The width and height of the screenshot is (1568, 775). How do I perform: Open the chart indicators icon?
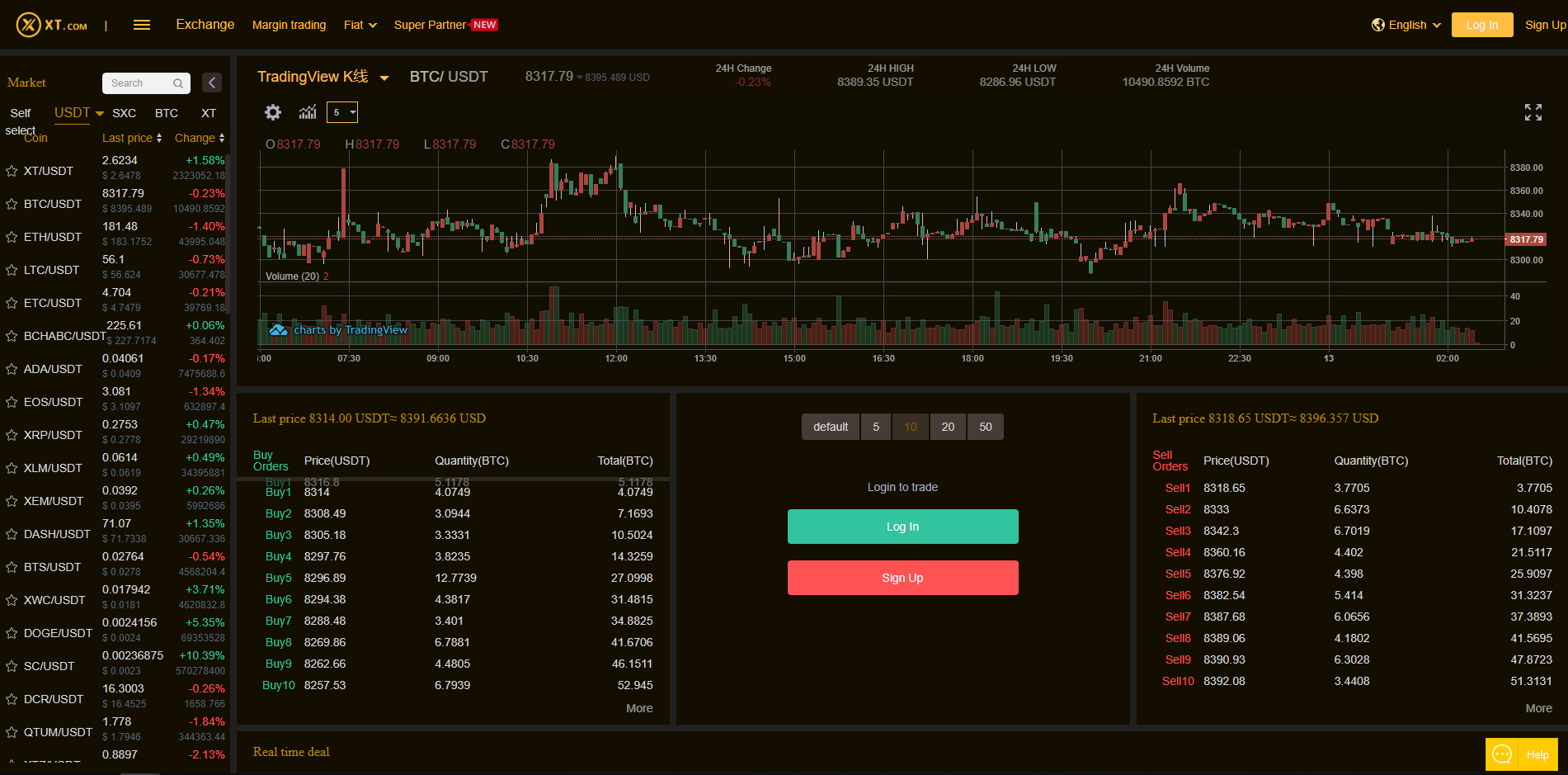point(308,112)
